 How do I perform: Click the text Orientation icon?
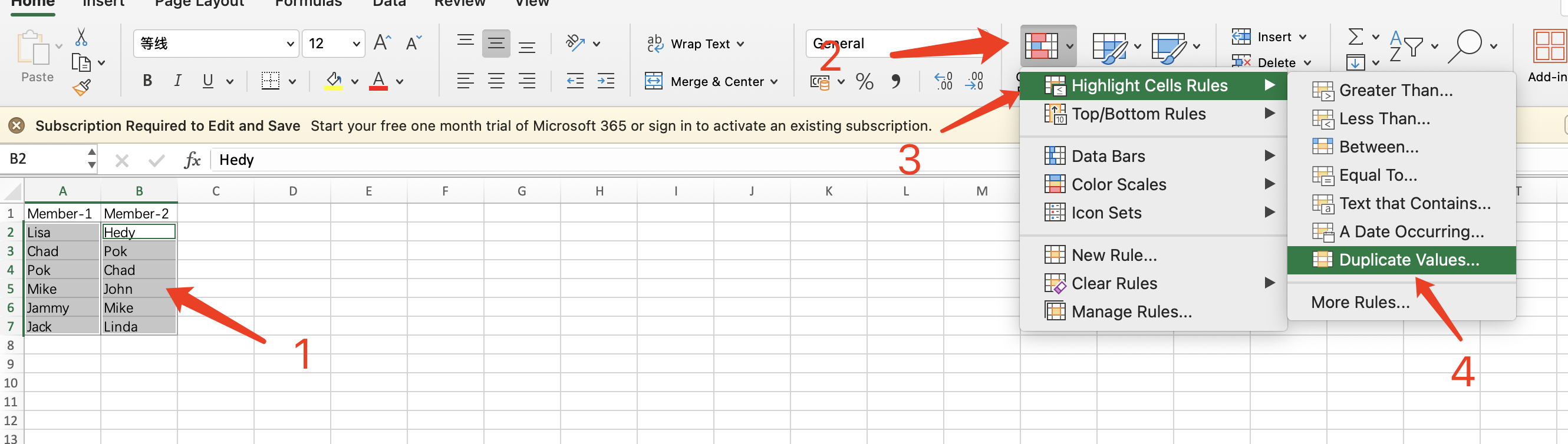coord(575,42)
